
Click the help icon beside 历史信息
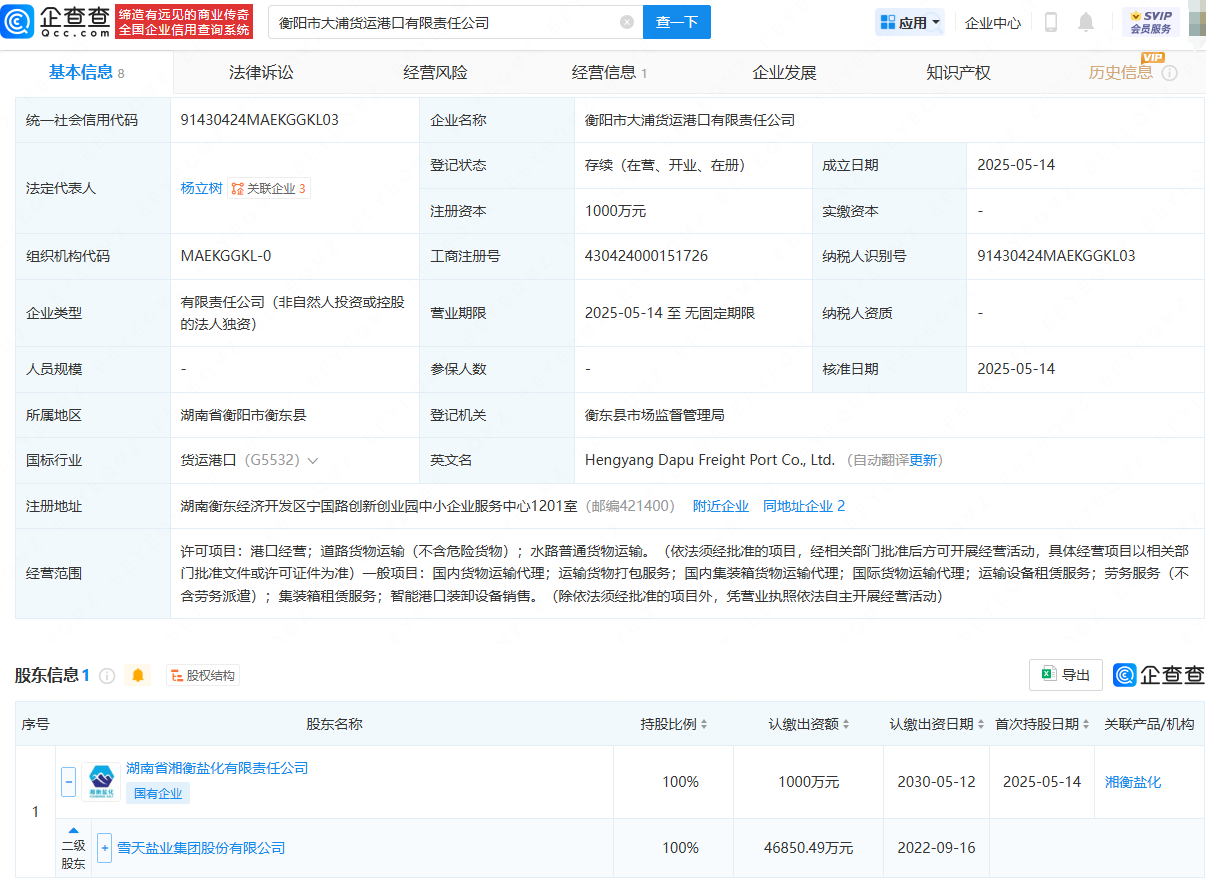click(x=1169, y=73)
